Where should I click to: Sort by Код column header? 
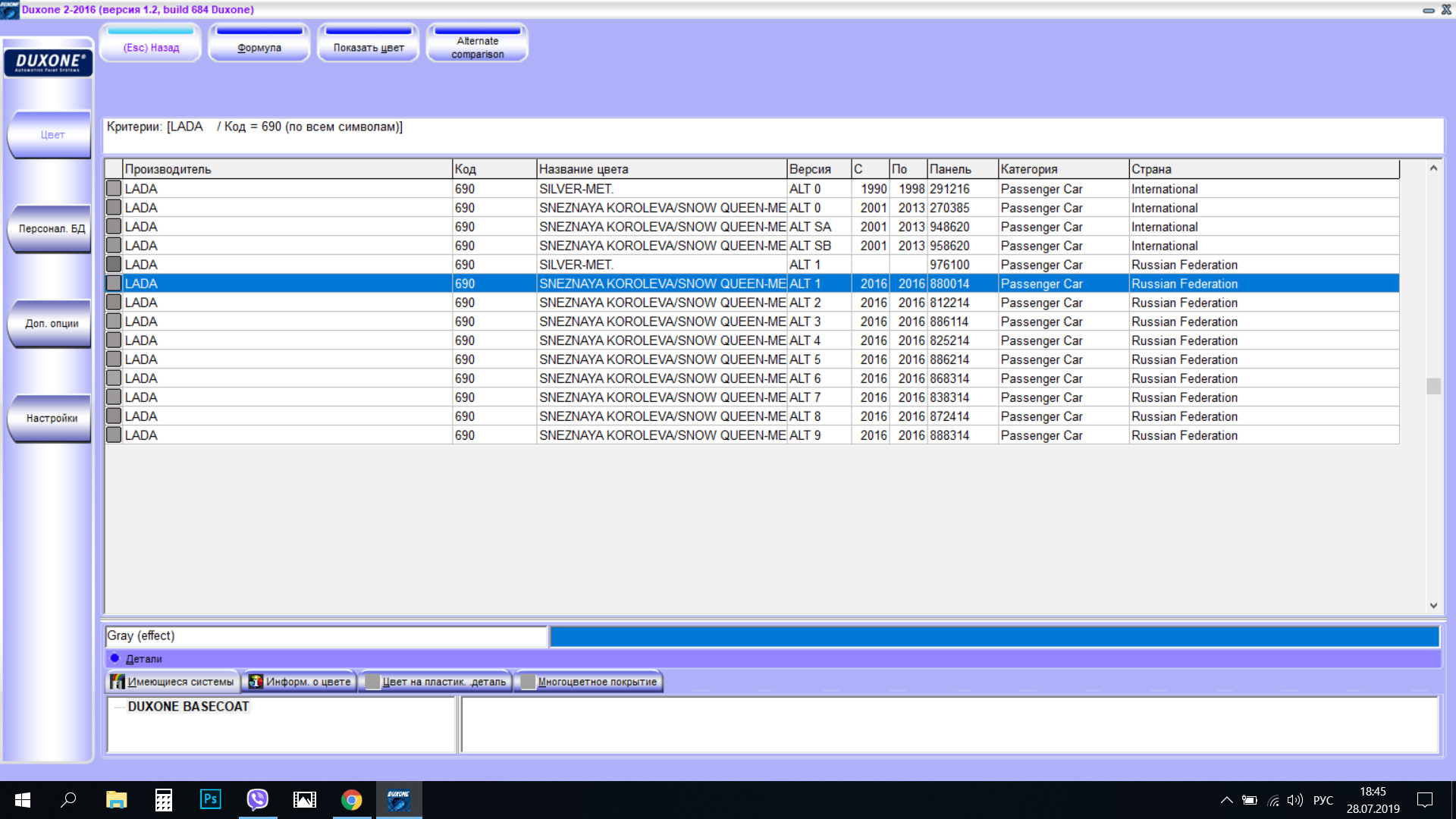pos(494,169)
